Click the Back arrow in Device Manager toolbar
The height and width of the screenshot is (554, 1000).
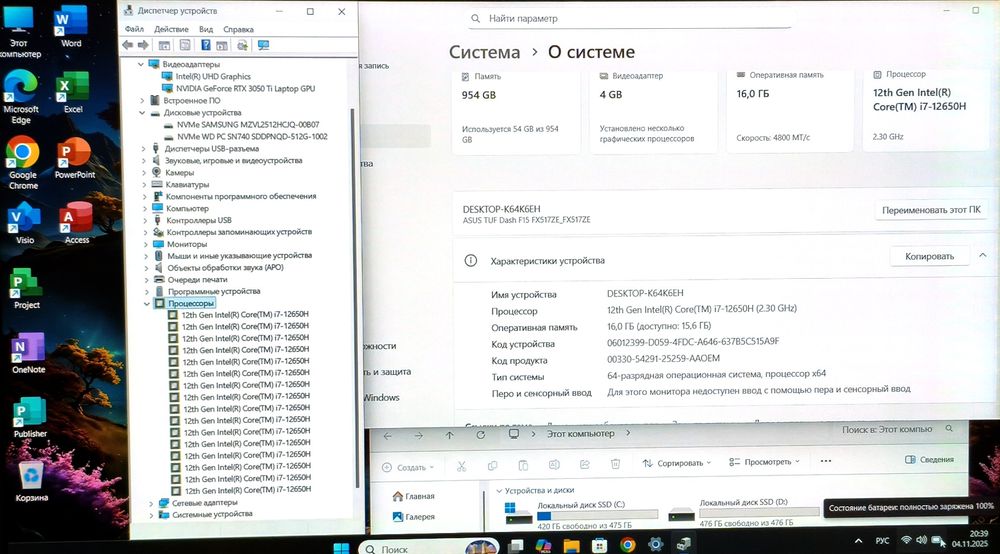(128, 45)
